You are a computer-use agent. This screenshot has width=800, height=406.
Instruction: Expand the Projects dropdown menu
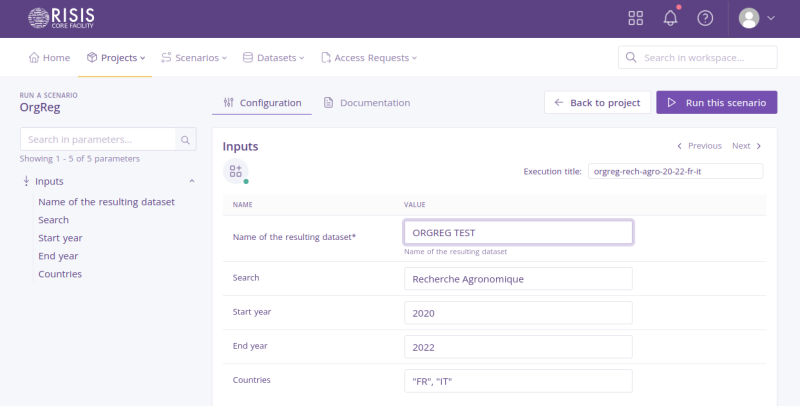[116, 58]
